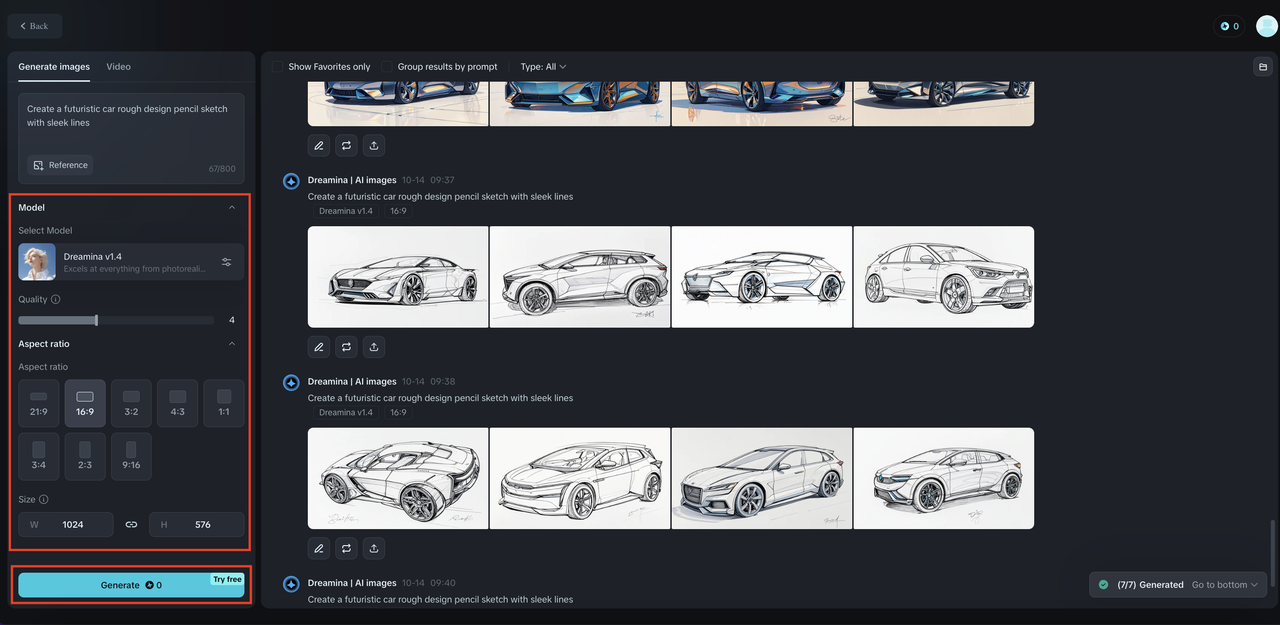This screenshot has width=1280, height=625.
Task: Click the Dreamina v1.4 tag under the 09:37 prompt
Action: 346,211
